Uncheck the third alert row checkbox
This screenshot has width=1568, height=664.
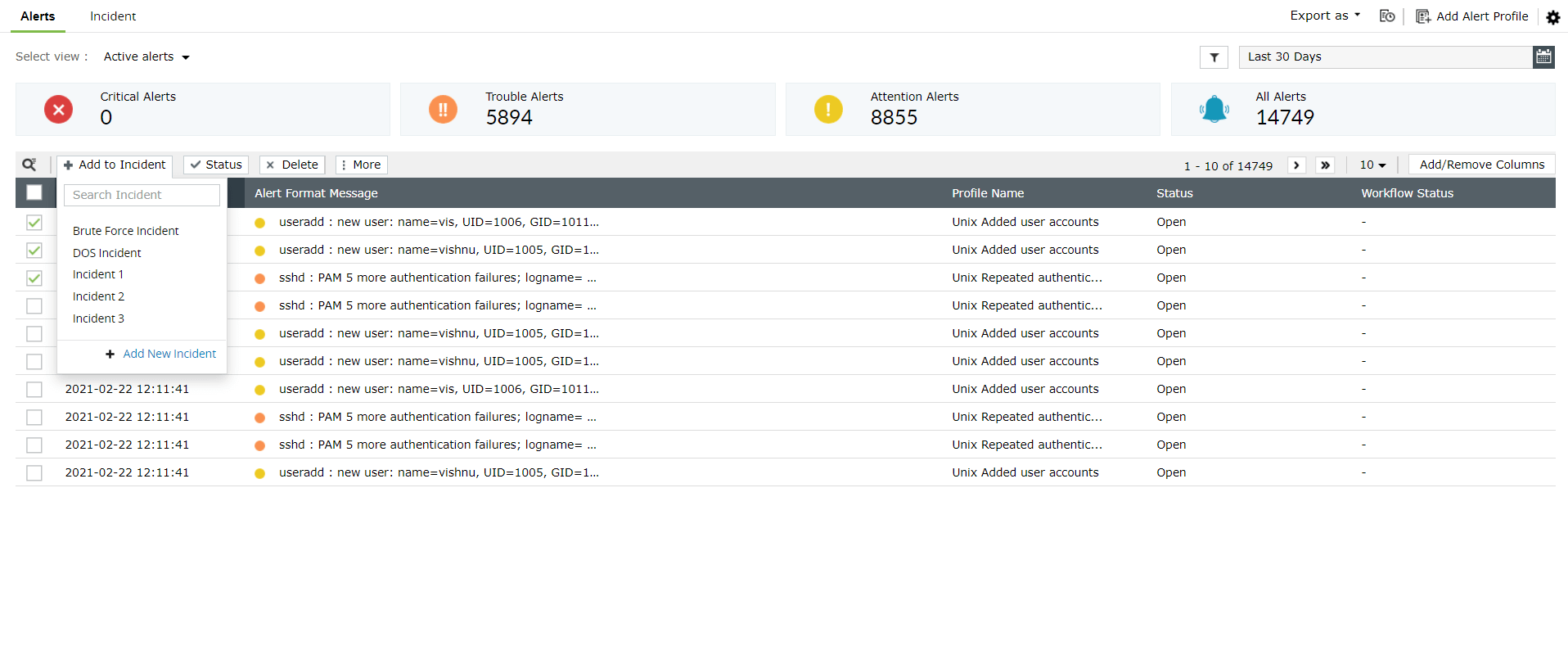(x=34, y=278)
